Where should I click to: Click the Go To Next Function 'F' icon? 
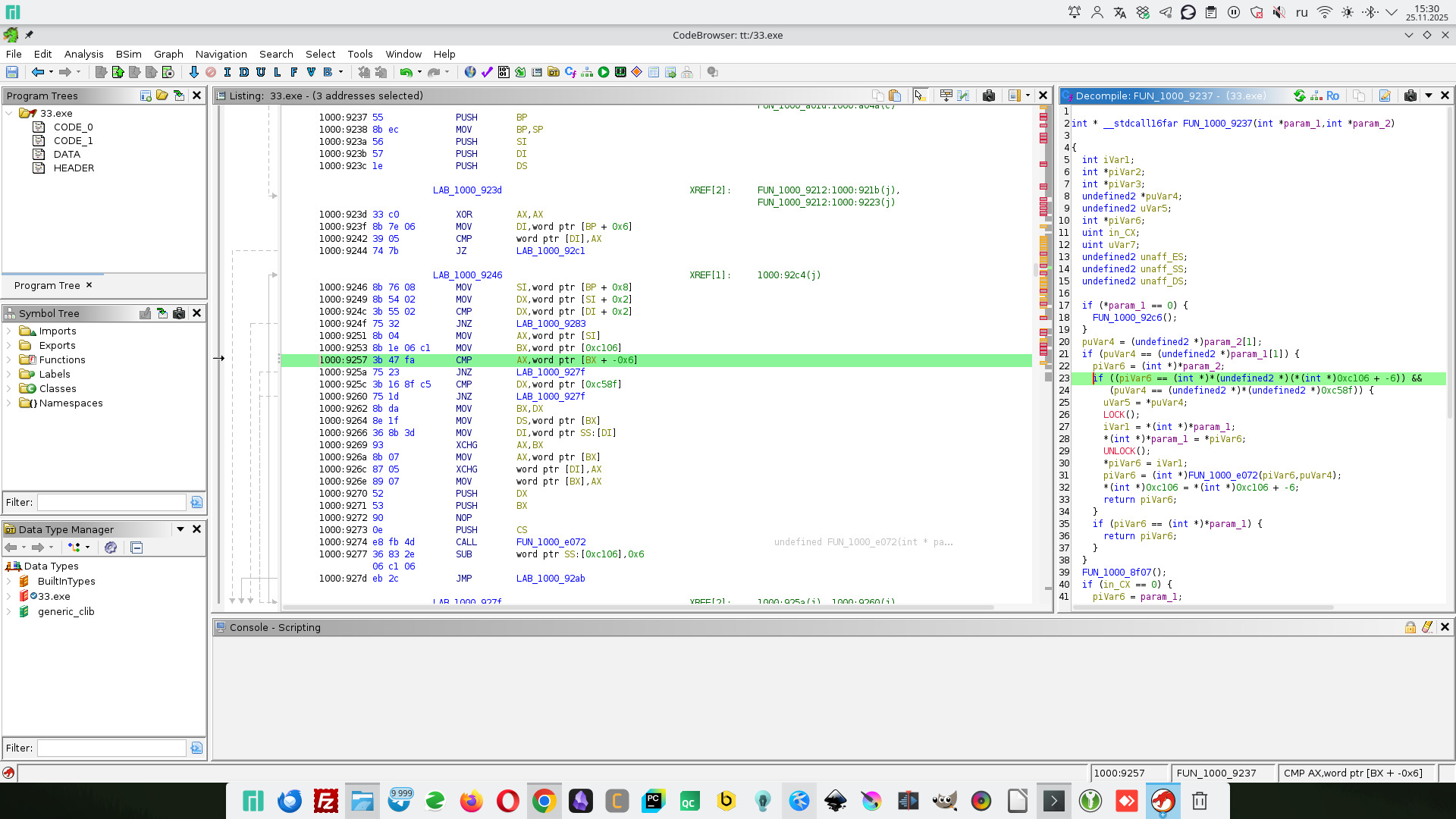coord(294,72)
